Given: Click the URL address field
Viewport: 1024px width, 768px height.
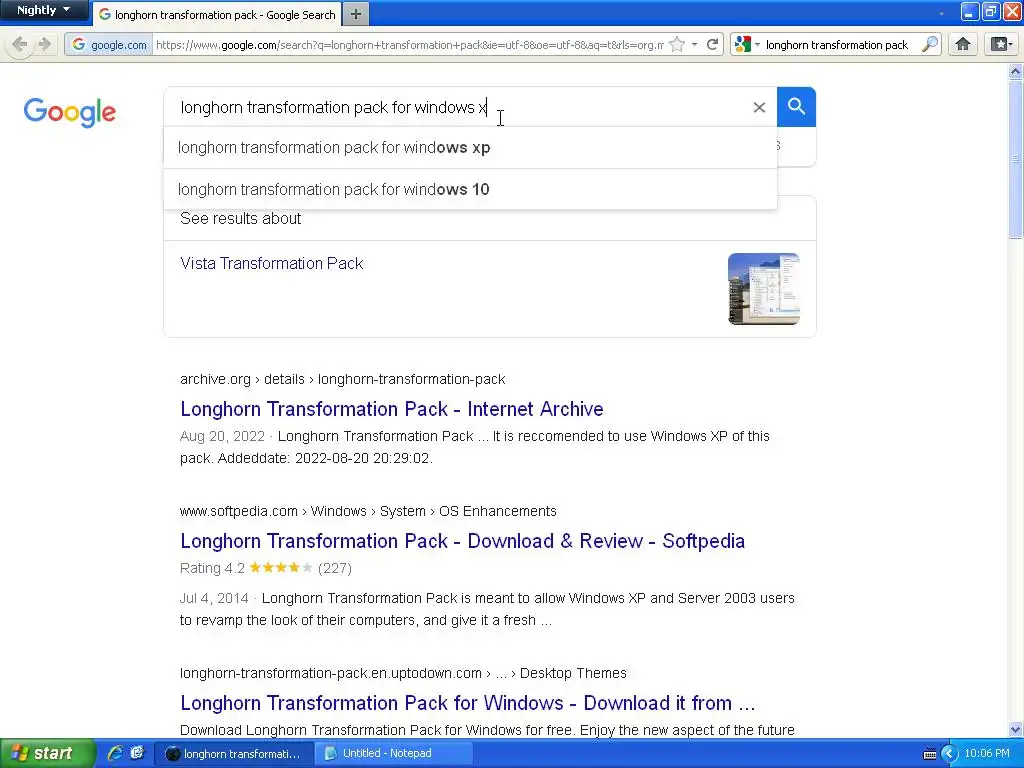Looking at the screenshot, I should [x=409, y=44].
